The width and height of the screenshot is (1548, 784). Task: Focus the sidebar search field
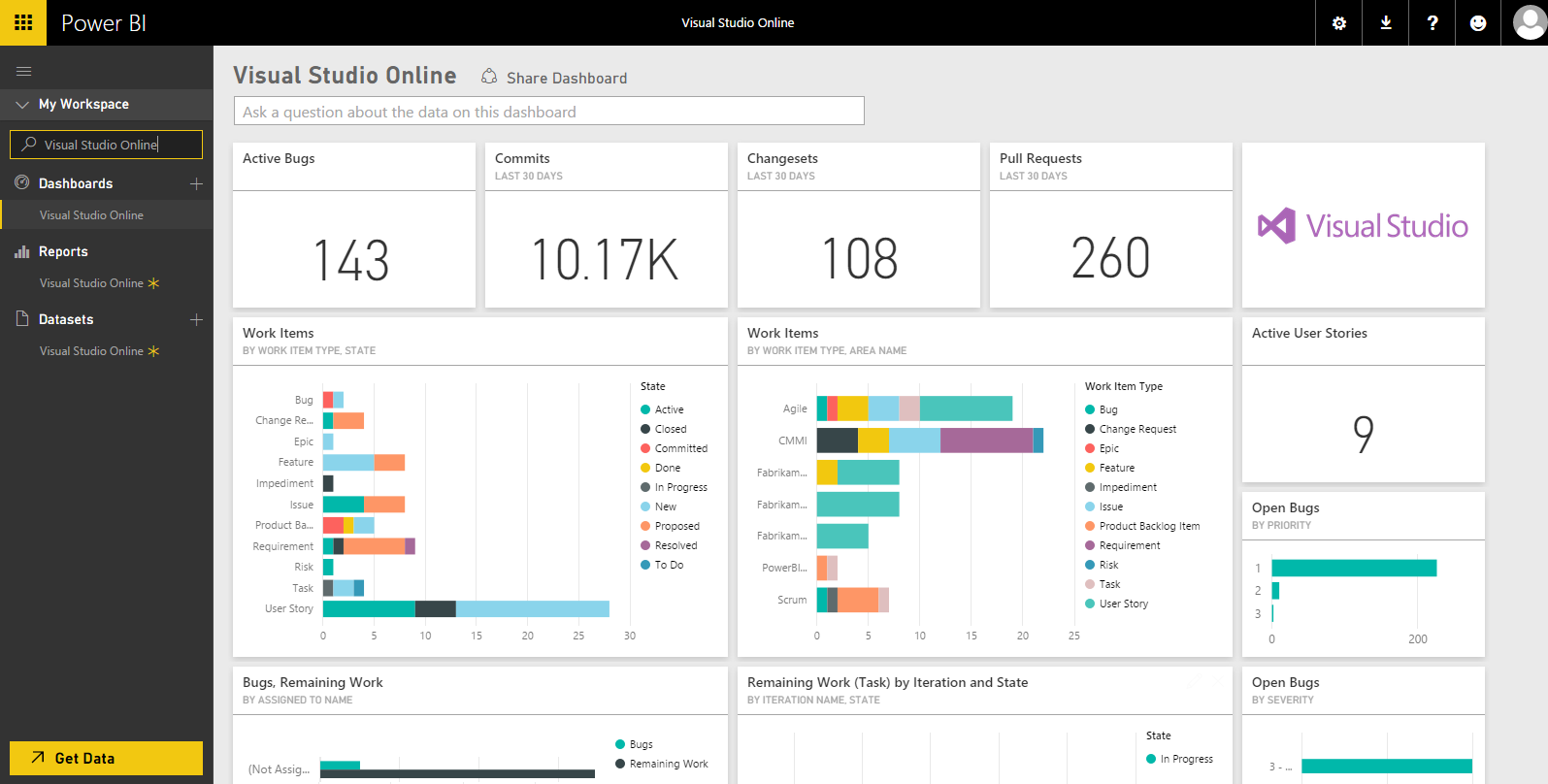coord(106,145)
